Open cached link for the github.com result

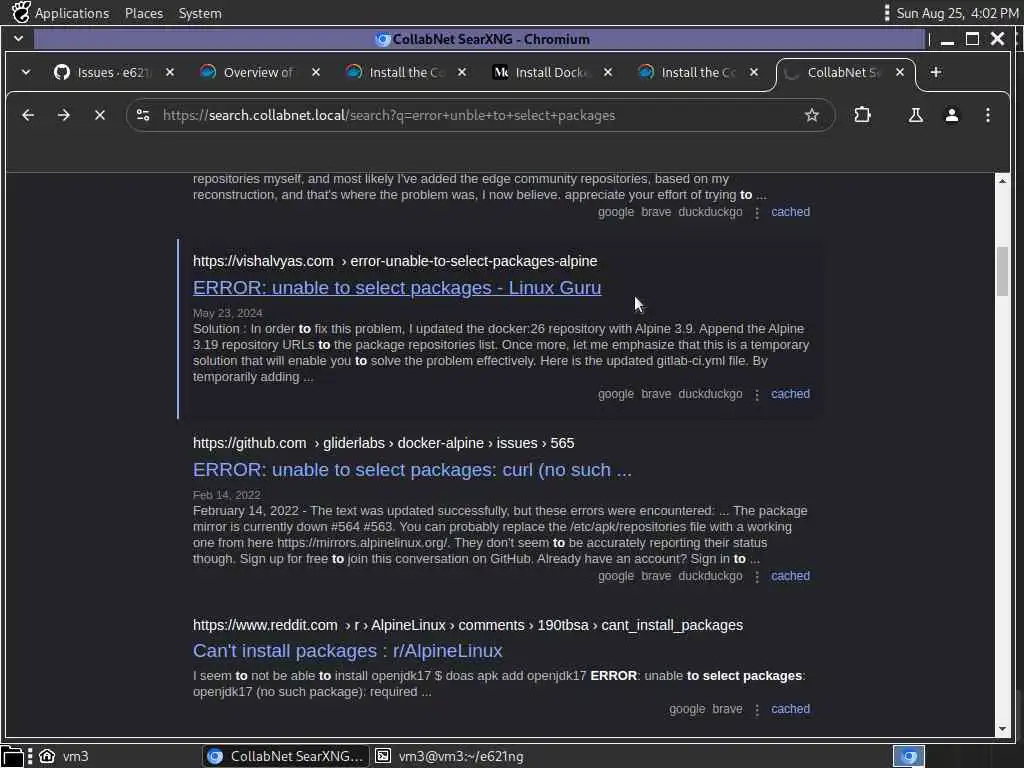[790, 576]
